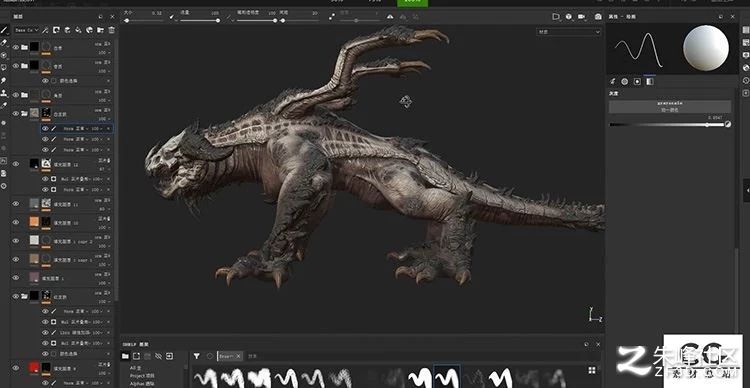Open blend mode dropdown of 填充图层 9

[x=105, y=365]
